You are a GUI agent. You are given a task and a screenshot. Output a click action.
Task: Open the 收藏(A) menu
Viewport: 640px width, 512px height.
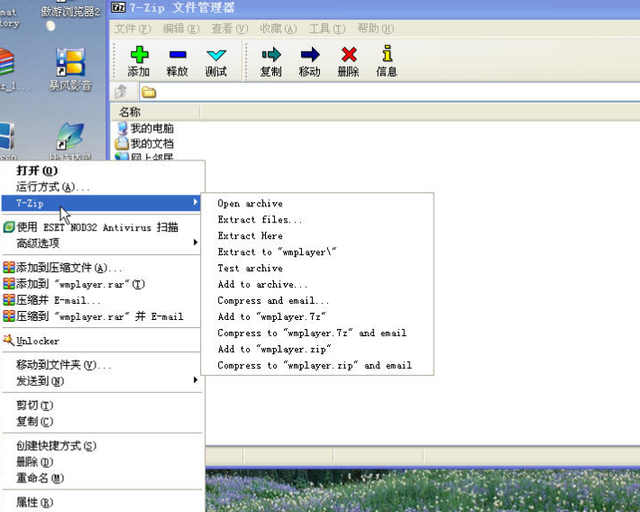tap(278, 29)
